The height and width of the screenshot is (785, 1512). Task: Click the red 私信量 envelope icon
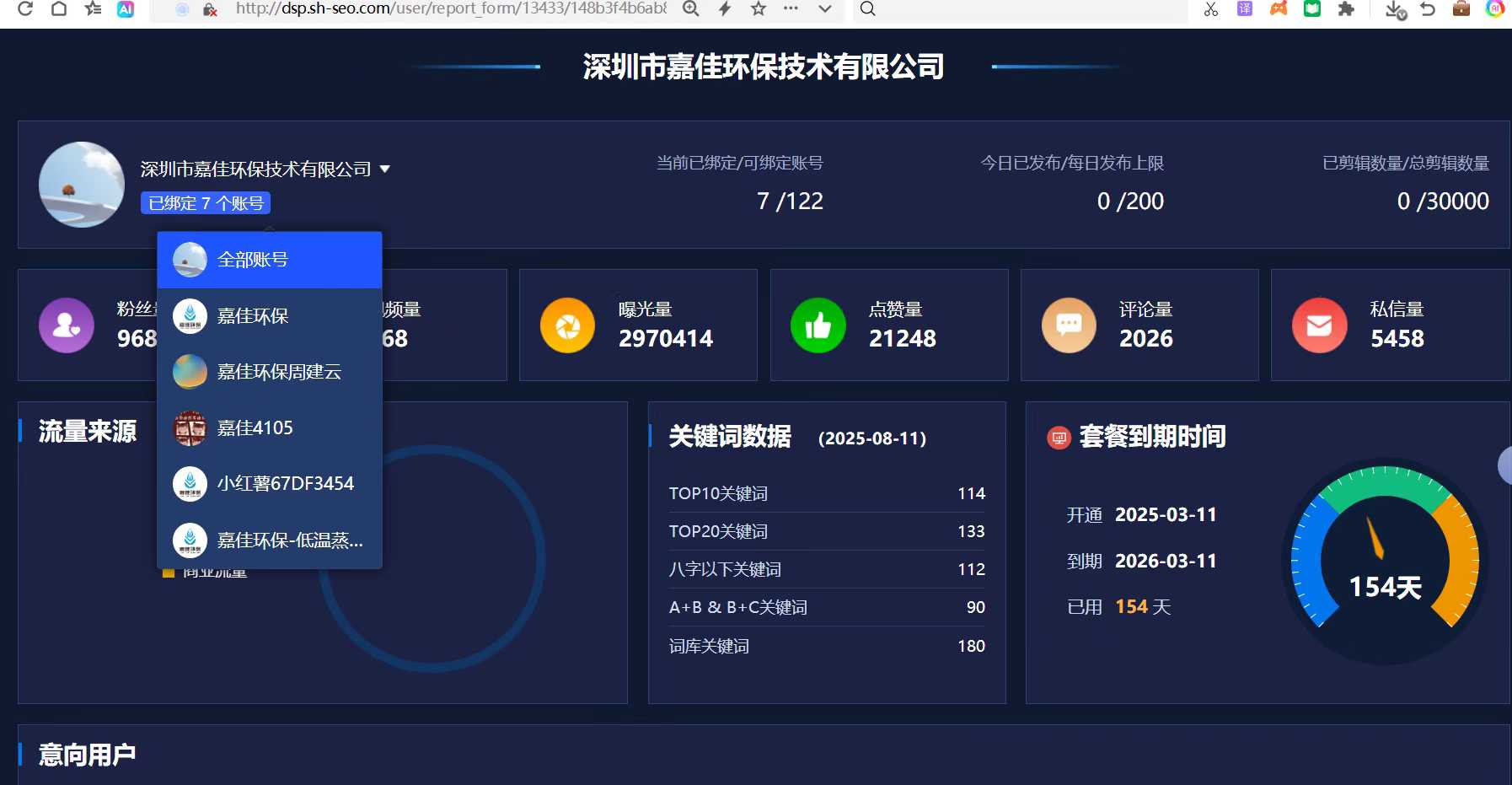click(1320, 325)
